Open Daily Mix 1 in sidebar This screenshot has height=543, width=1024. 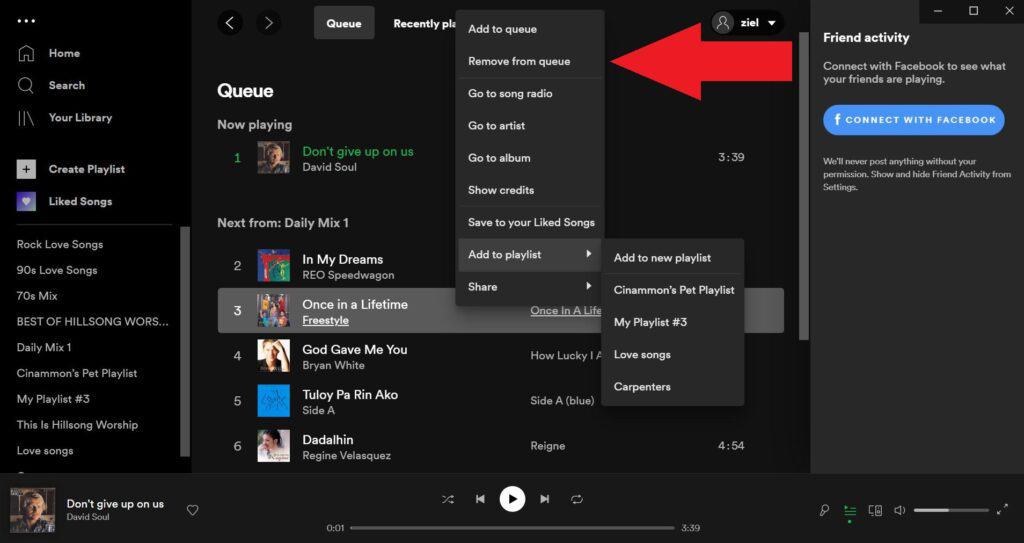click(44, 348)
